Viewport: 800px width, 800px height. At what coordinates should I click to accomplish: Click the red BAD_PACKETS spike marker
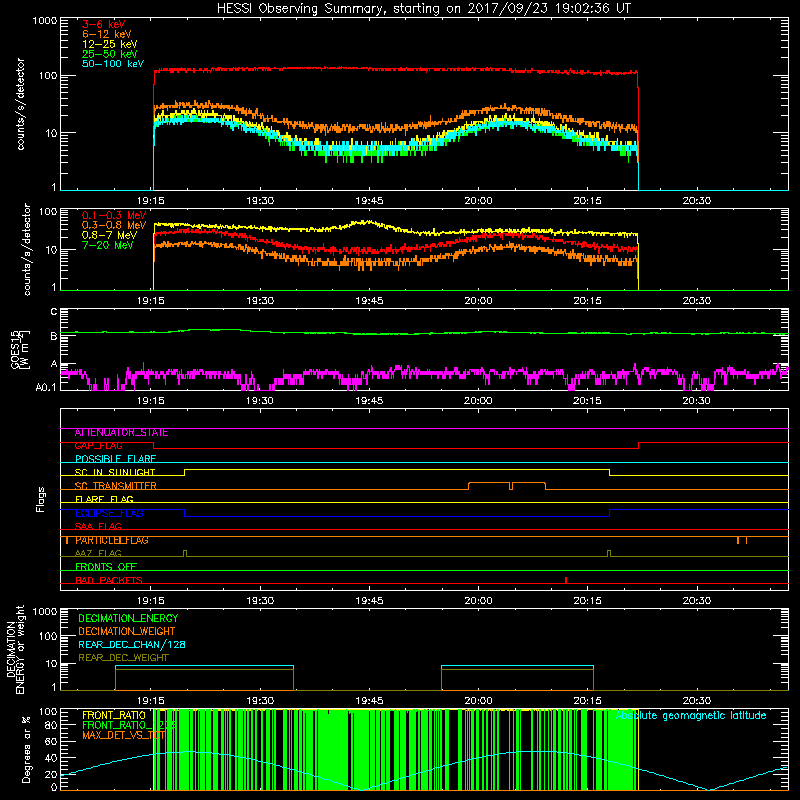click(x=566, y=580)
